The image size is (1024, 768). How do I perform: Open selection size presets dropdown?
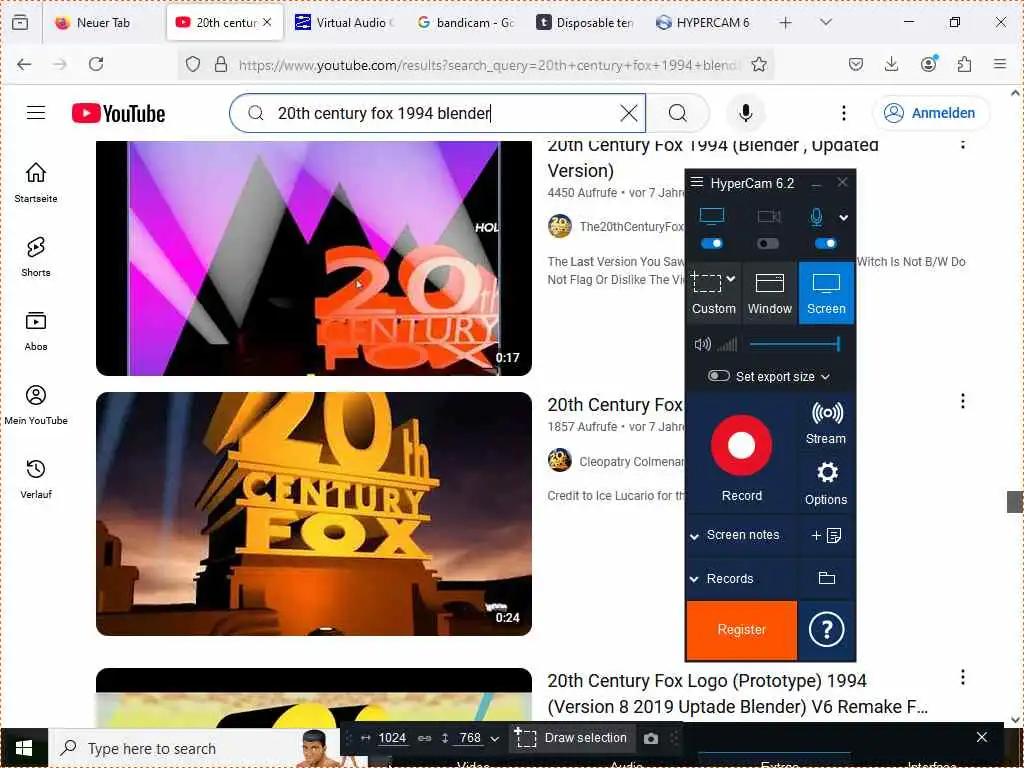point(494,739)
